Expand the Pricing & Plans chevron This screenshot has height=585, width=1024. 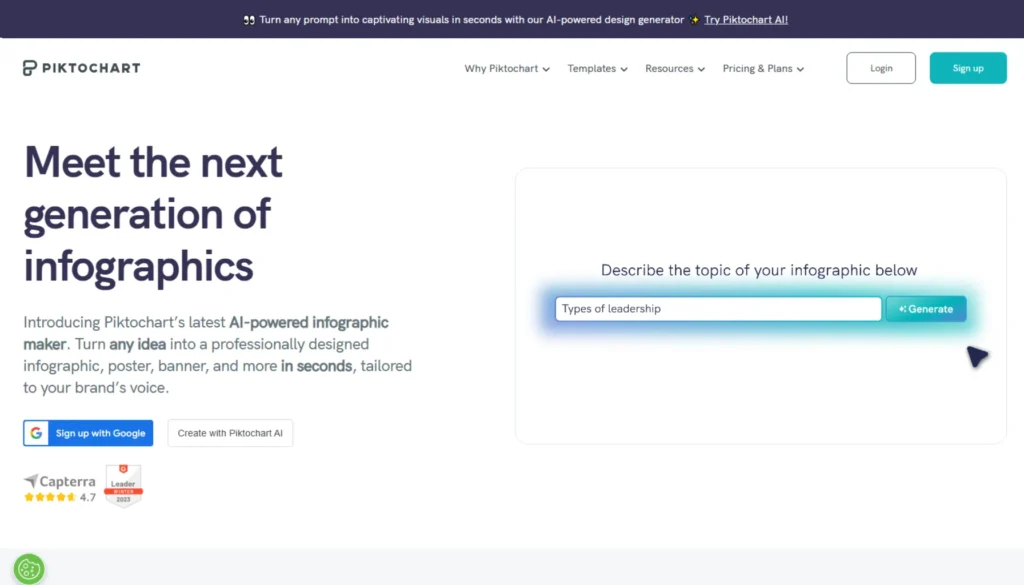point(800,69)
